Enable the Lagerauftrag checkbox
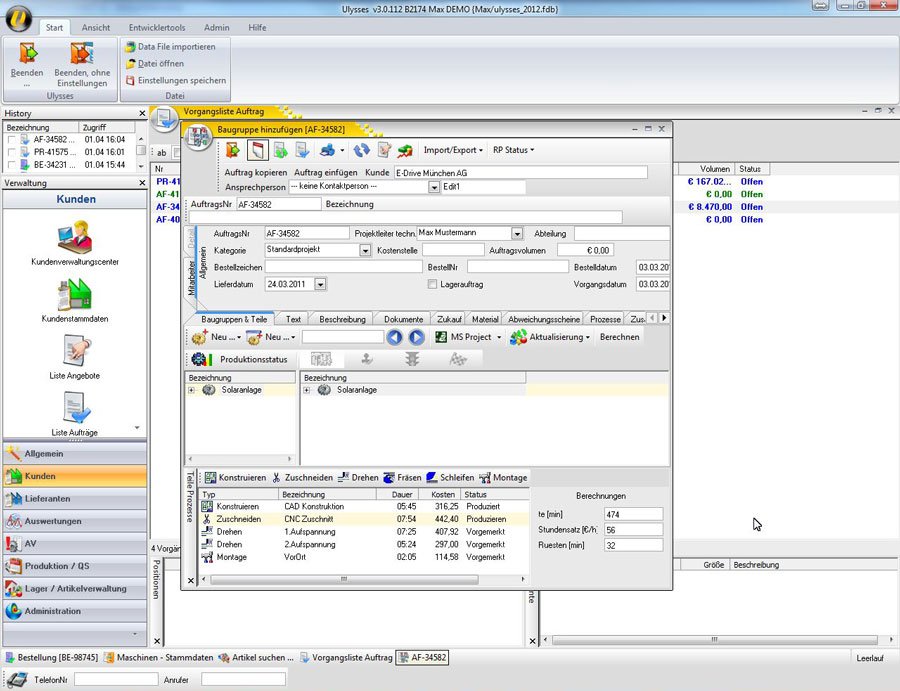The image size is (900, 691). pos(432,285)
